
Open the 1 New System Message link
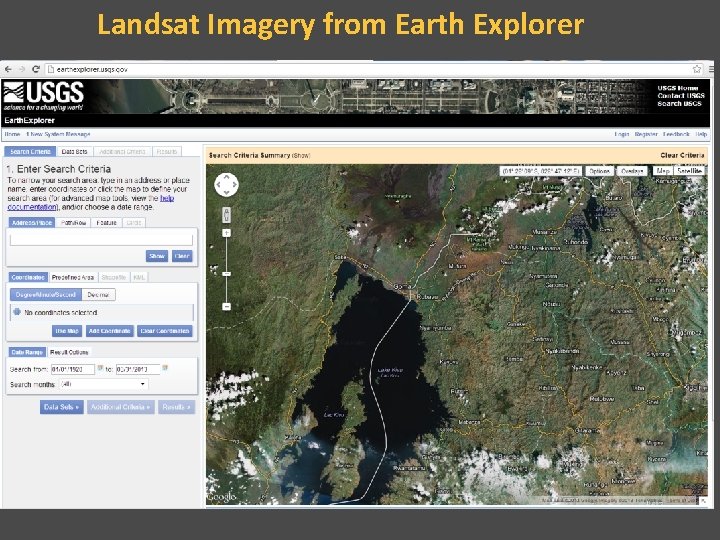(x=58, y=134)
